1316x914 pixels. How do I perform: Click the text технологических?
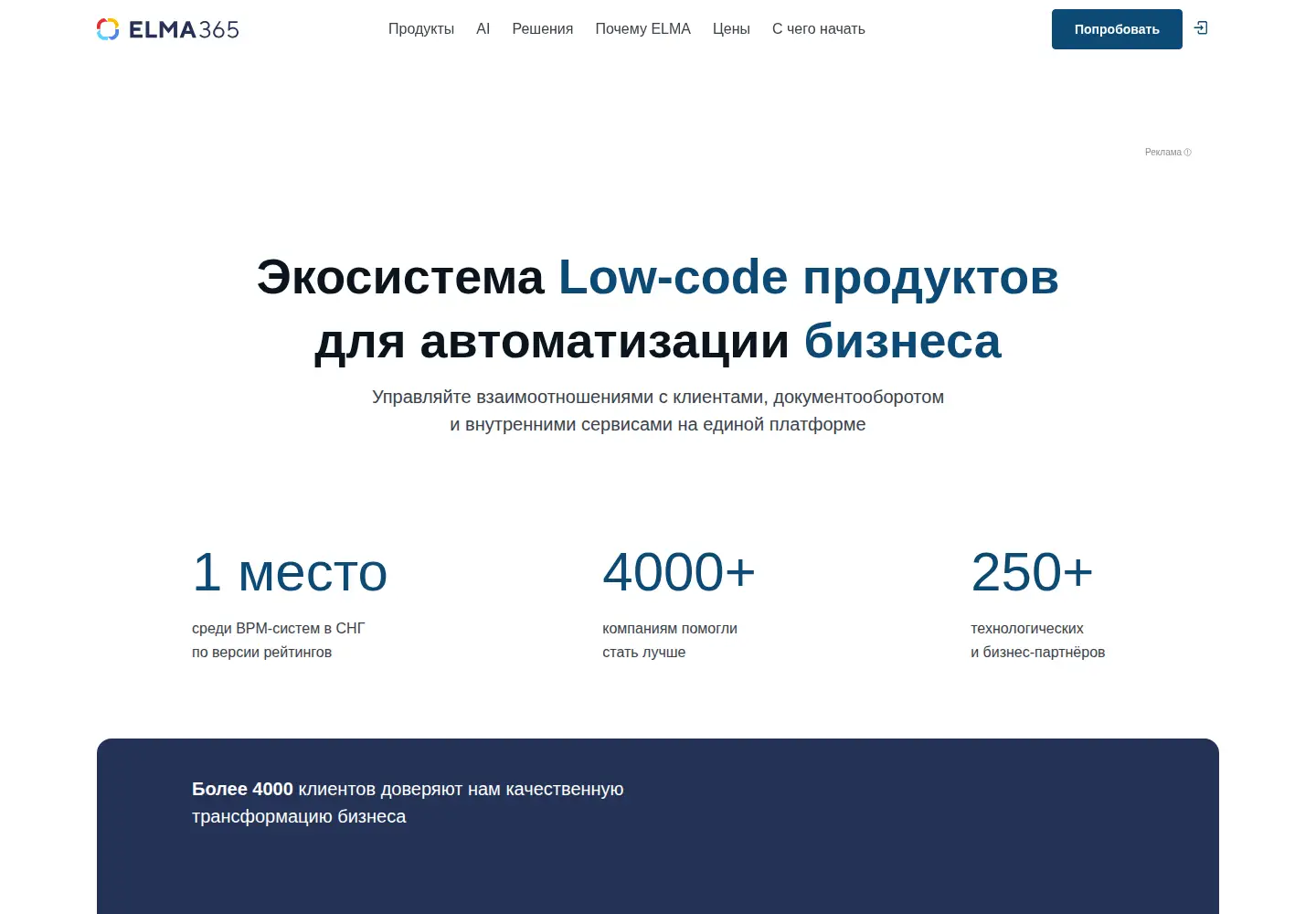1027,628
